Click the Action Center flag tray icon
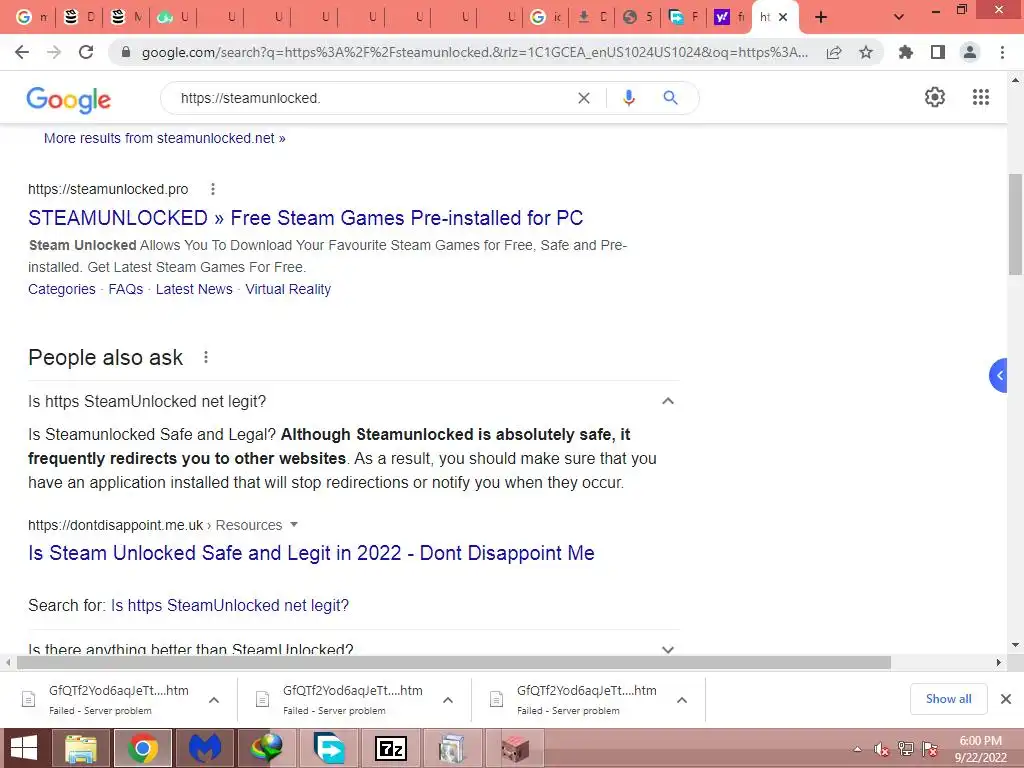Screen dimensions: 1024x768 930,749
